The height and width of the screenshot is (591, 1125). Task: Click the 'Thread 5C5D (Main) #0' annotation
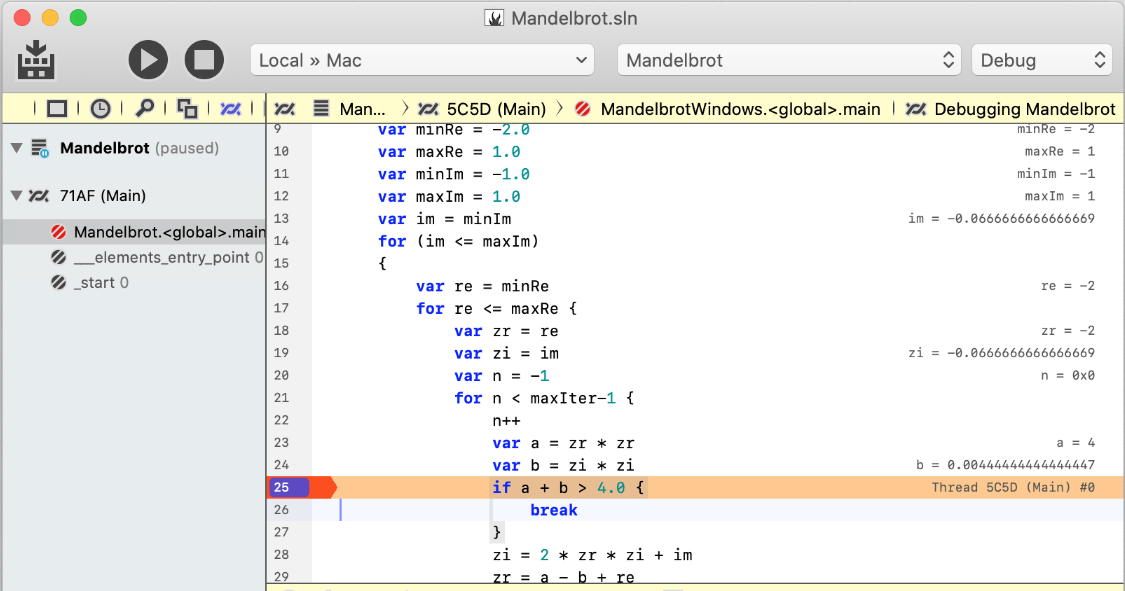click(x=1013, y=488)
